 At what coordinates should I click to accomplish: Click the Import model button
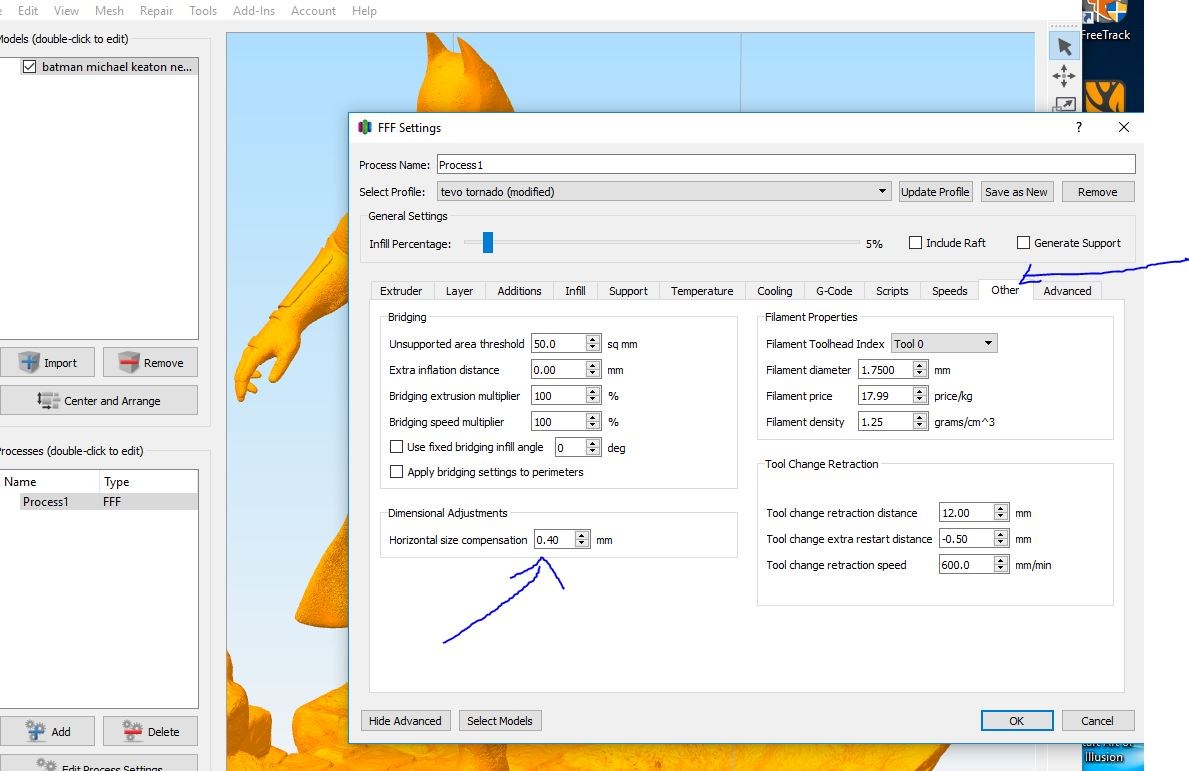pos(48,362)
